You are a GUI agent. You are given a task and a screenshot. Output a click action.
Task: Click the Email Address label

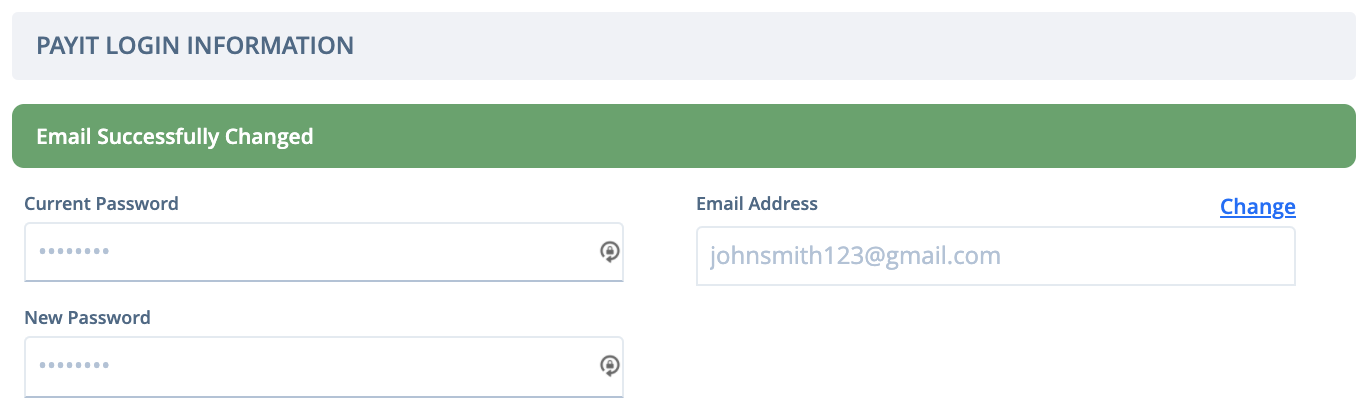[x=757, y=204]
